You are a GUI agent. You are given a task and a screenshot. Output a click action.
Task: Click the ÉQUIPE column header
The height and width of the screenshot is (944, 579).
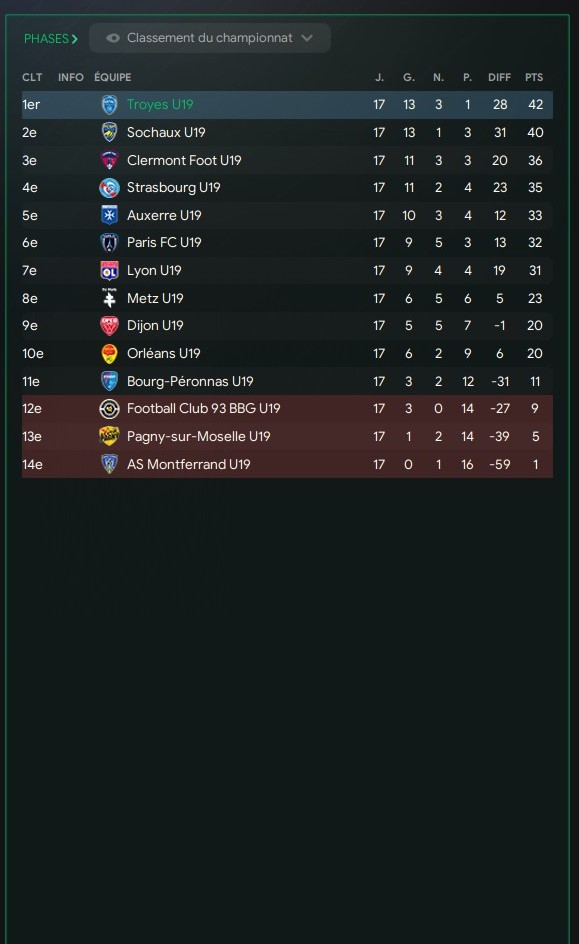(113, 77)
